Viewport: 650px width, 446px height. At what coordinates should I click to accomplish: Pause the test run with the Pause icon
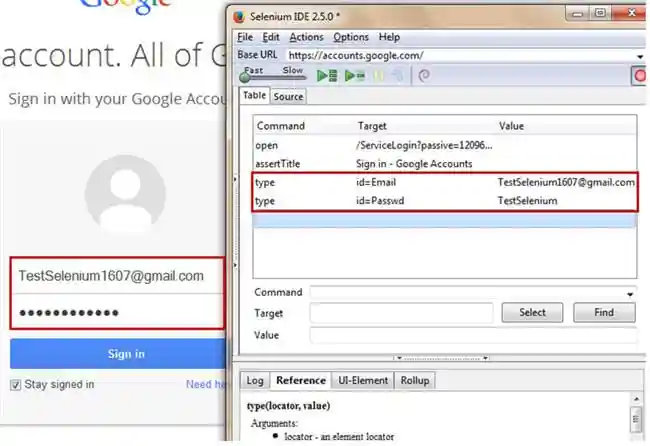point(378,76)
